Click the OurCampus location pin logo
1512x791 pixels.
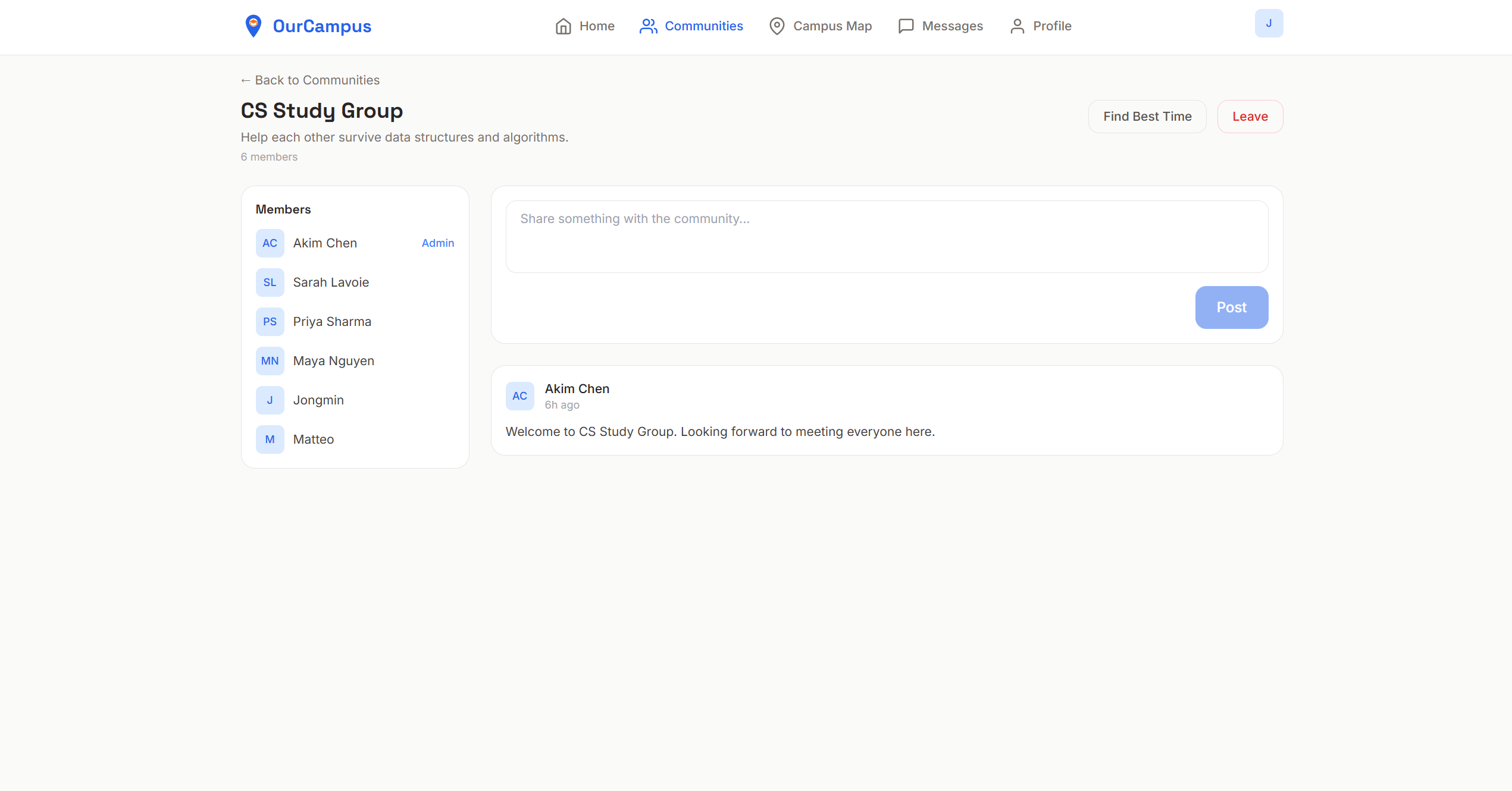coord(254,25)
